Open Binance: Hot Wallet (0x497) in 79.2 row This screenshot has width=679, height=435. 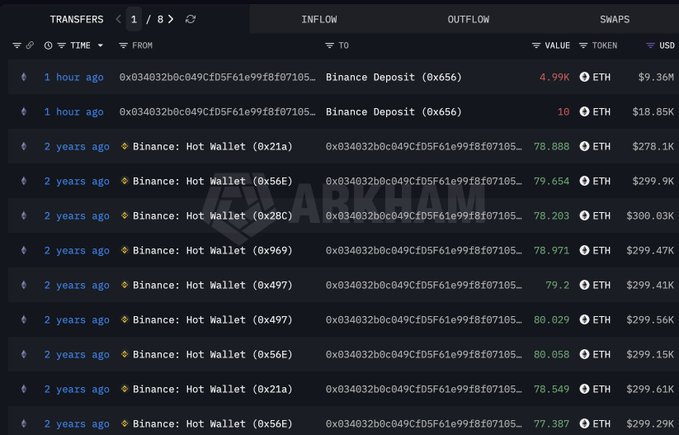tap(212, 285)
